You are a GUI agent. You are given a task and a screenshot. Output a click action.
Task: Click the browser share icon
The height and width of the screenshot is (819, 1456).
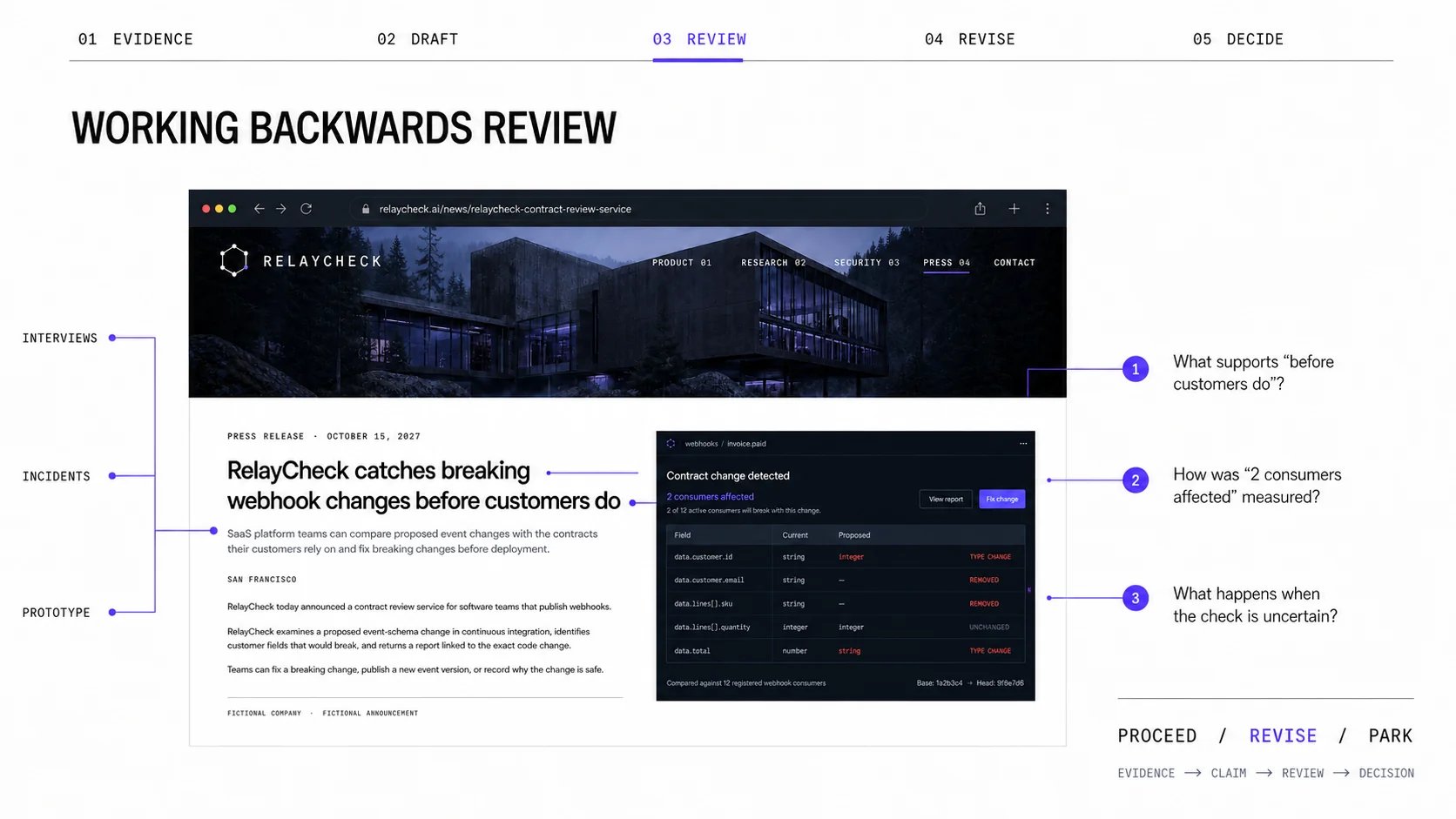[980, 209]
